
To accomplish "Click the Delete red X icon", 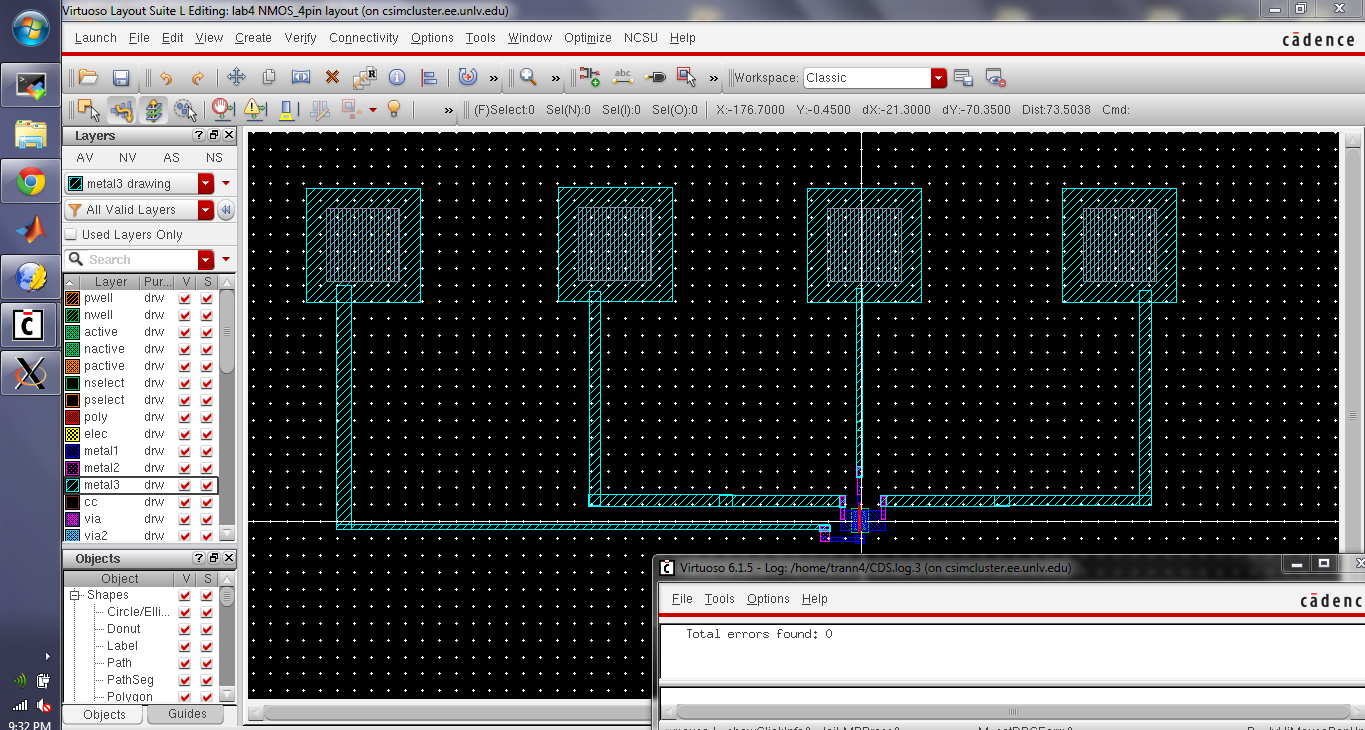I will coord(333,77).
